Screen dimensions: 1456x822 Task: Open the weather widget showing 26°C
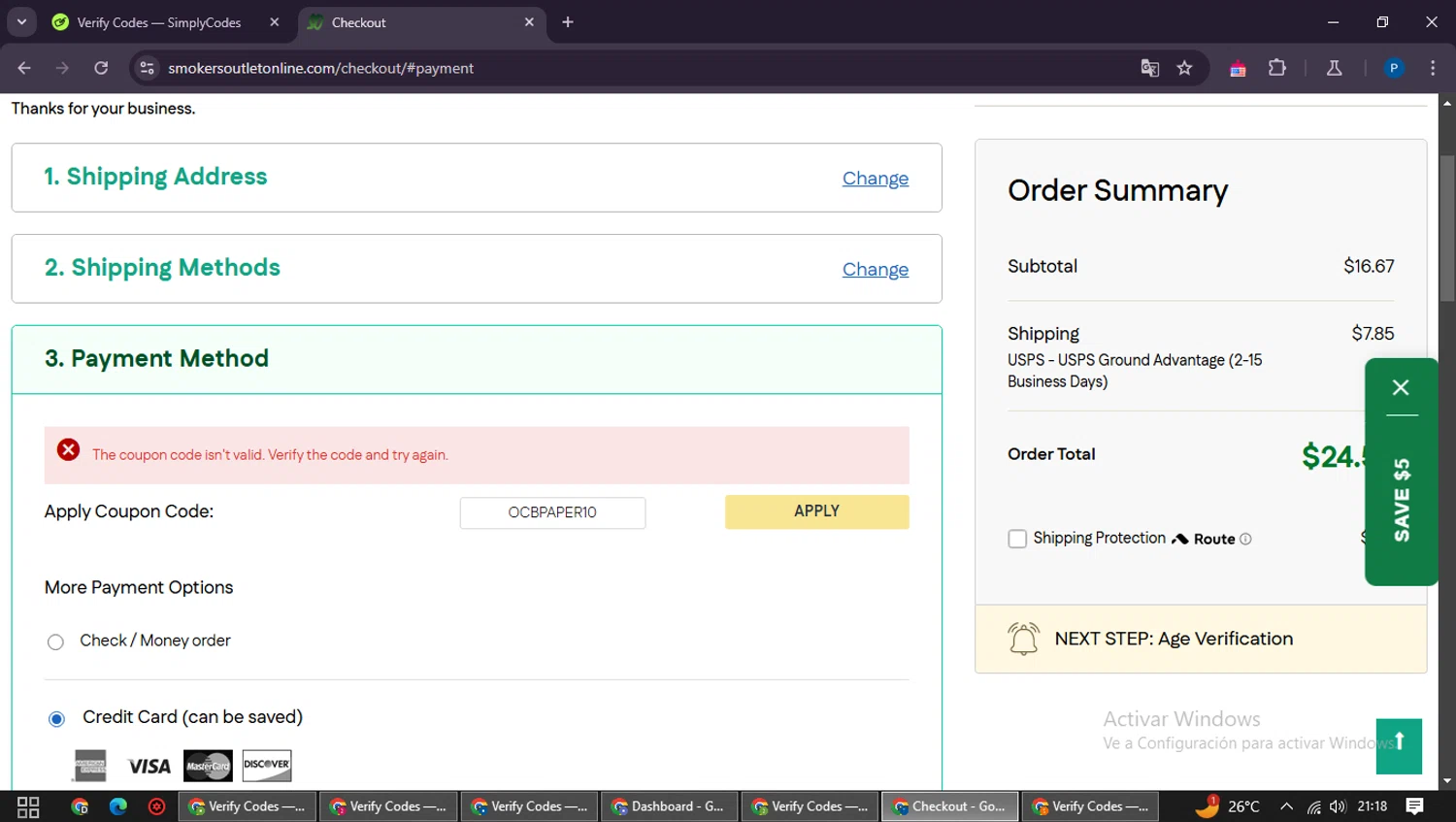click(1228, 806)
